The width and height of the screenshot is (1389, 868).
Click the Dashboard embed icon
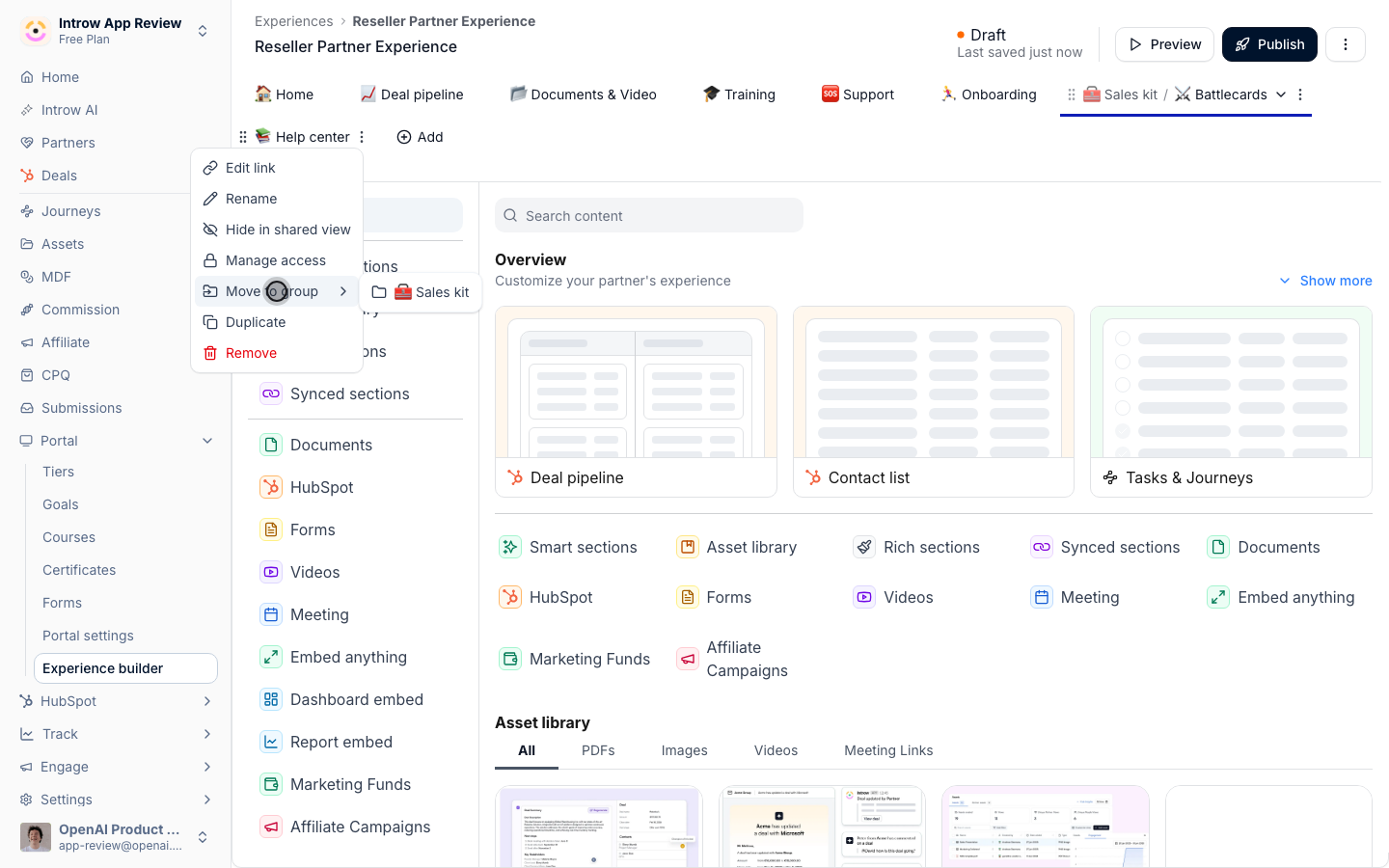[x=271, y=699]
